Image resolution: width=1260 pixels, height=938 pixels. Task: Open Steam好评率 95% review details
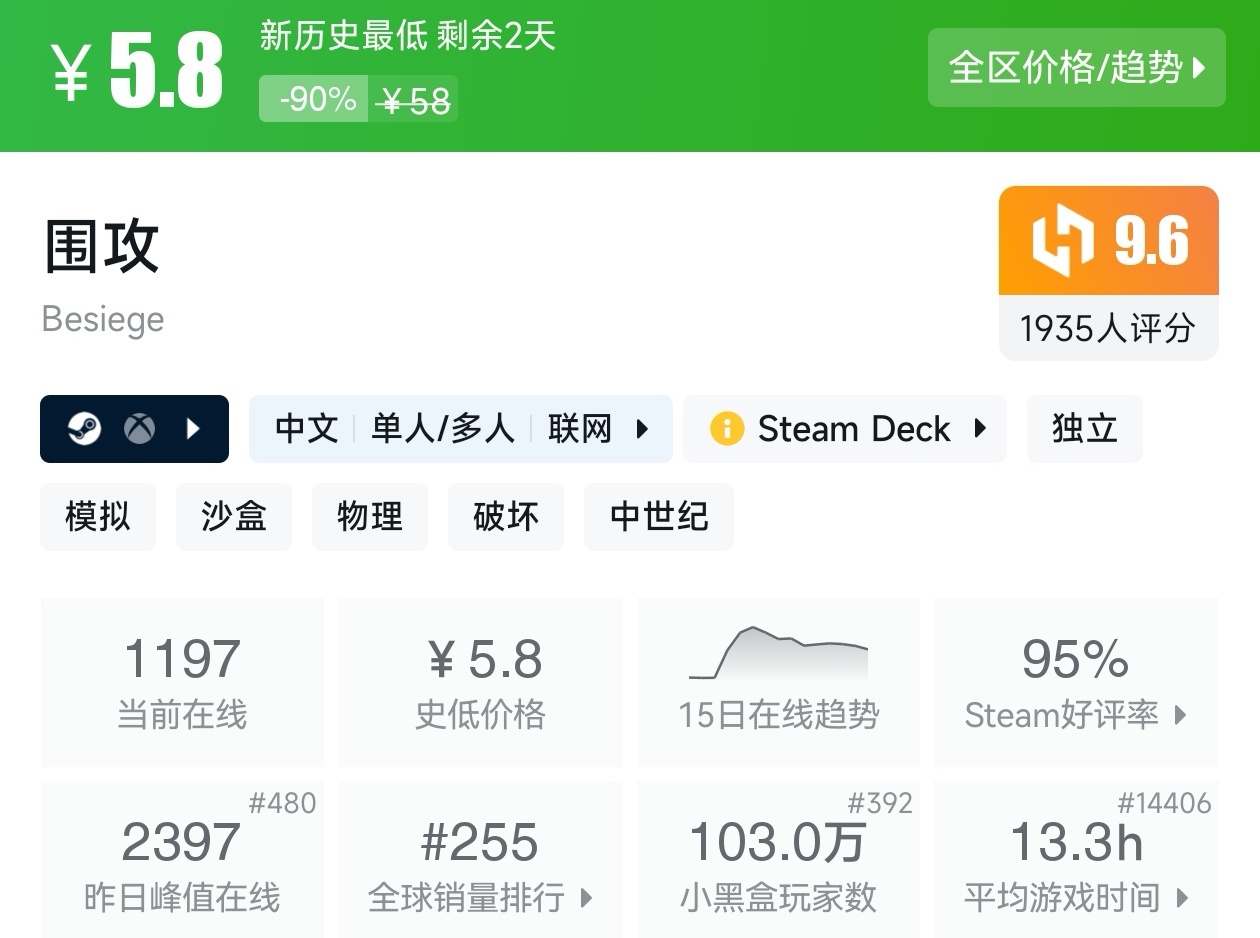click(1076, 682)
